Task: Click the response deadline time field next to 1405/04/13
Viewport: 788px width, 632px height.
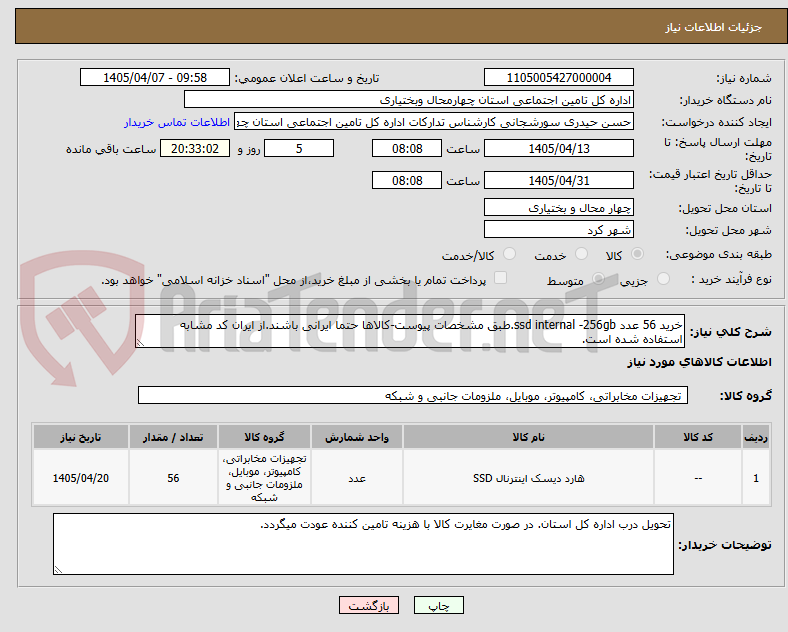Action: (x=407, y=148)
